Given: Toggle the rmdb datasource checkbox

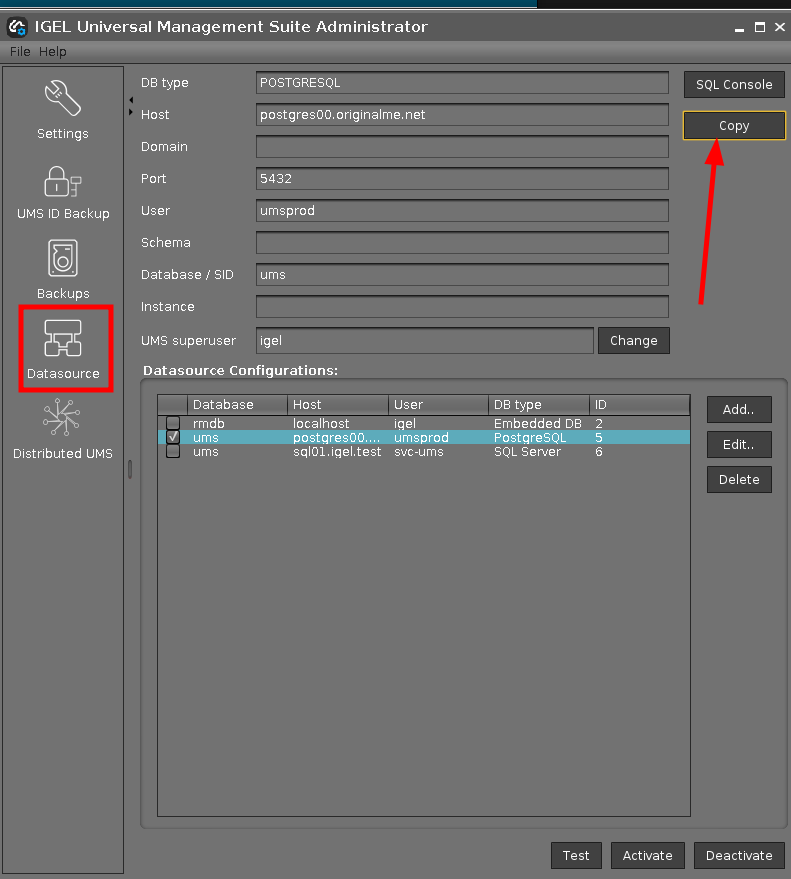Looking at the screenshot, I should [173, 423].
